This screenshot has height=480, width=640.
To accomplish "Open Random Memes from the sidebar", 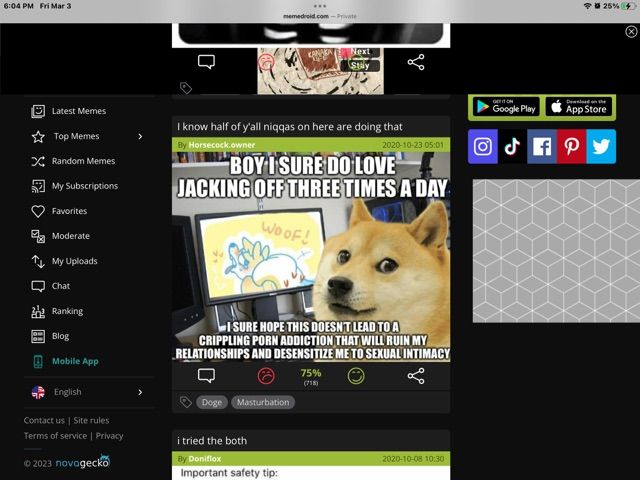I will [x=83, y=161].
